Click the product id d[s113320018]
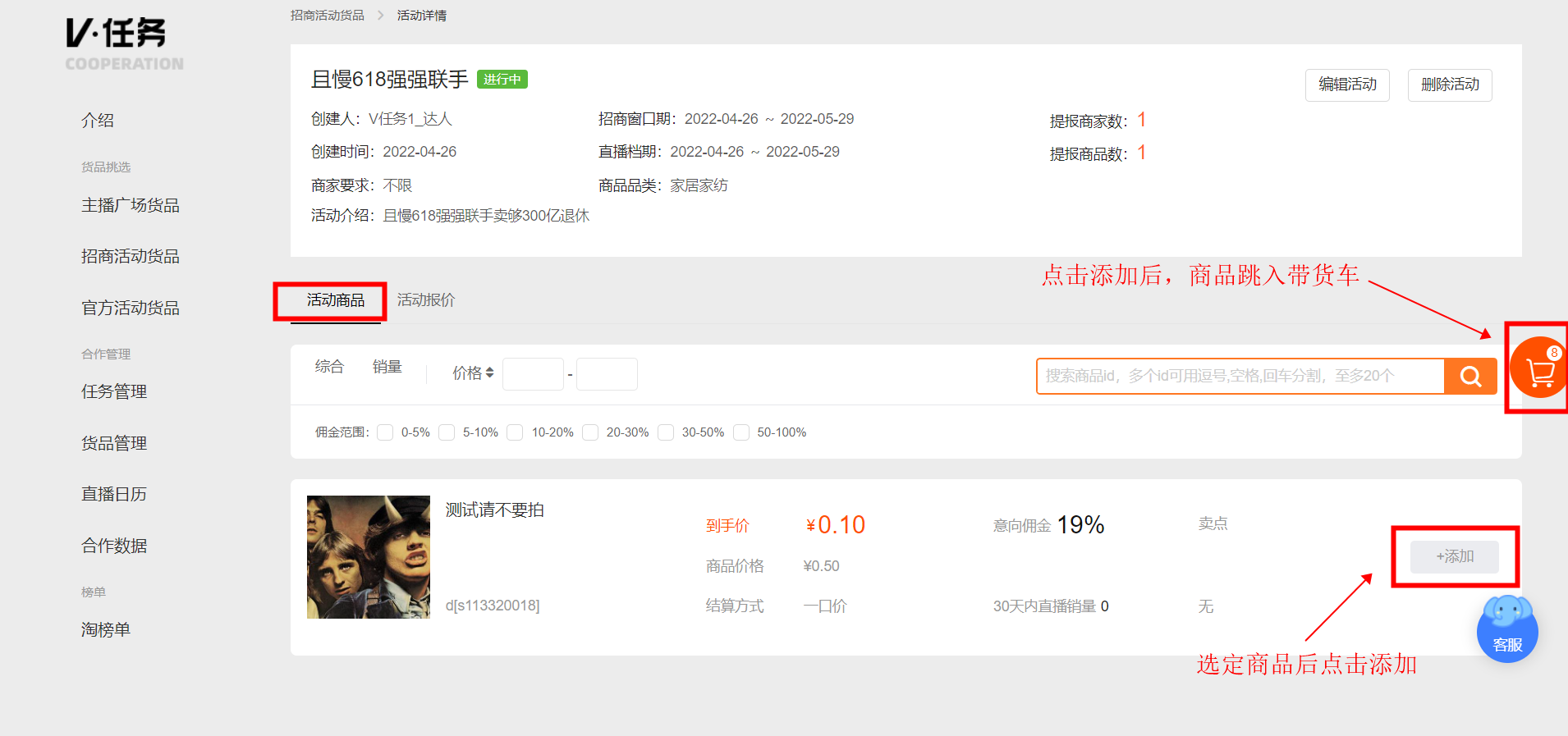The width and height of the screenshot is (1568, 736). coord(493,606)
